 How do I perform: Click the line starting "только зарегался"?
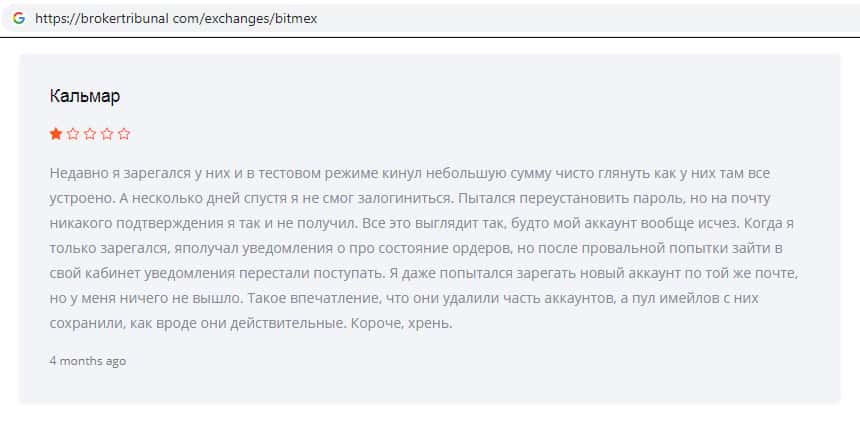(410, 248)
